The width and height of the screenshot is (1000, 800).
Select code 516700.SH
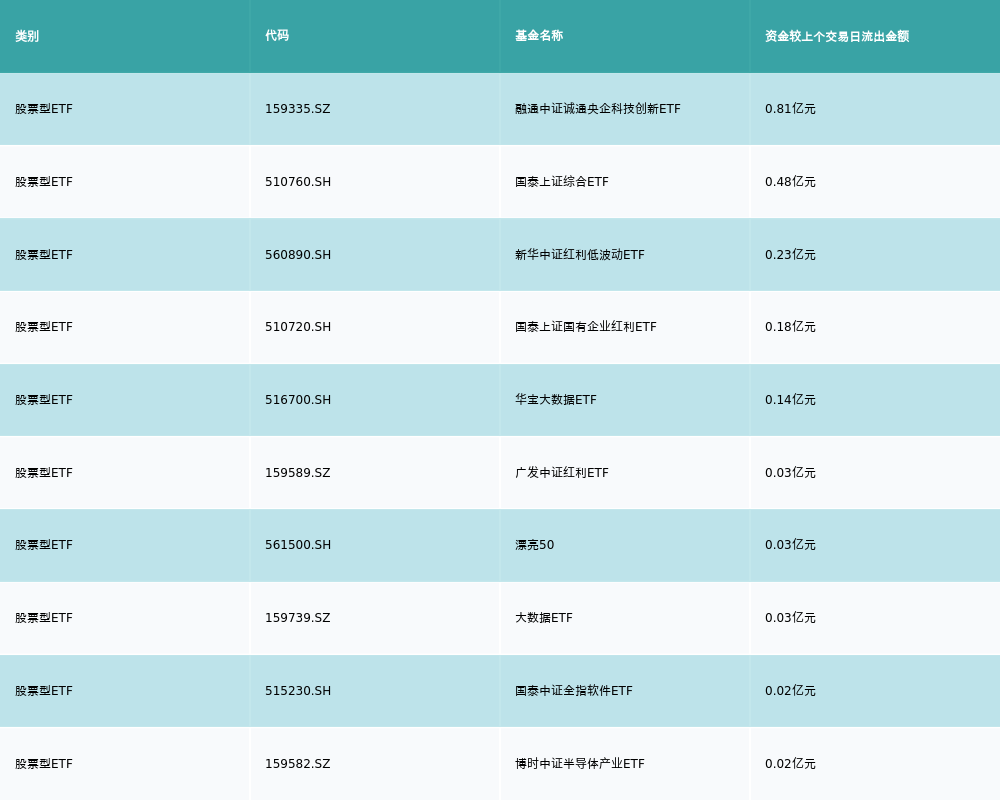click(x=298, y=400)
